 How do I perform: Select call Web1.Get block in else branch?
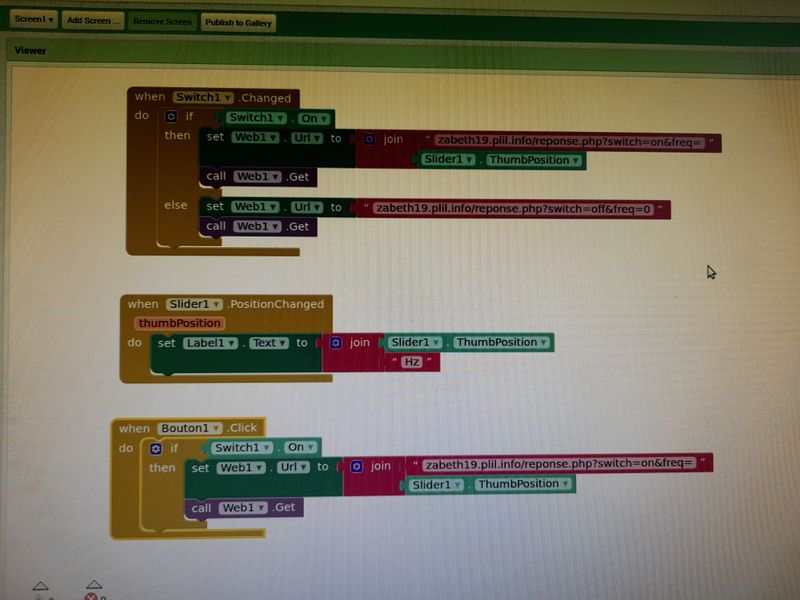pyautogui.click(x=258, y=227)
